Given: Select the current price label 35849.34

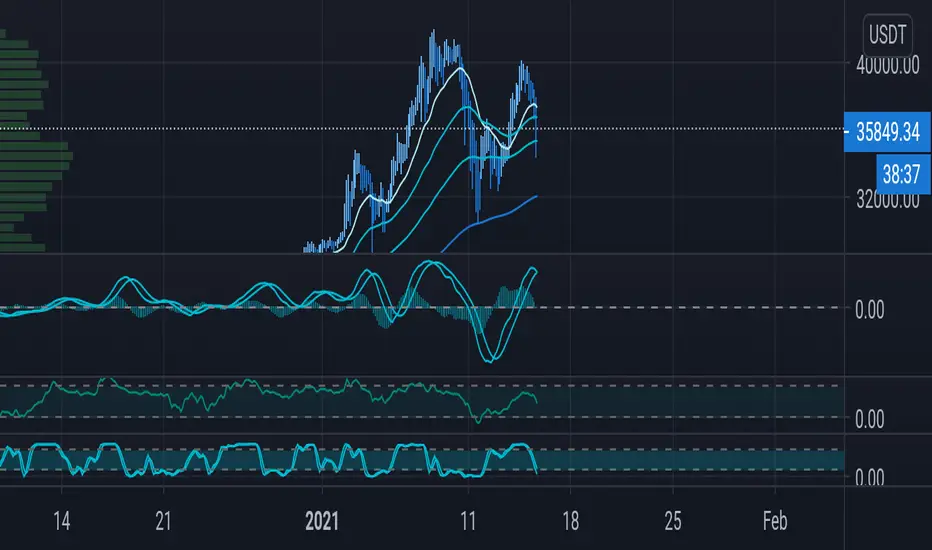Looking at the screenshot, I should [887, 131].
